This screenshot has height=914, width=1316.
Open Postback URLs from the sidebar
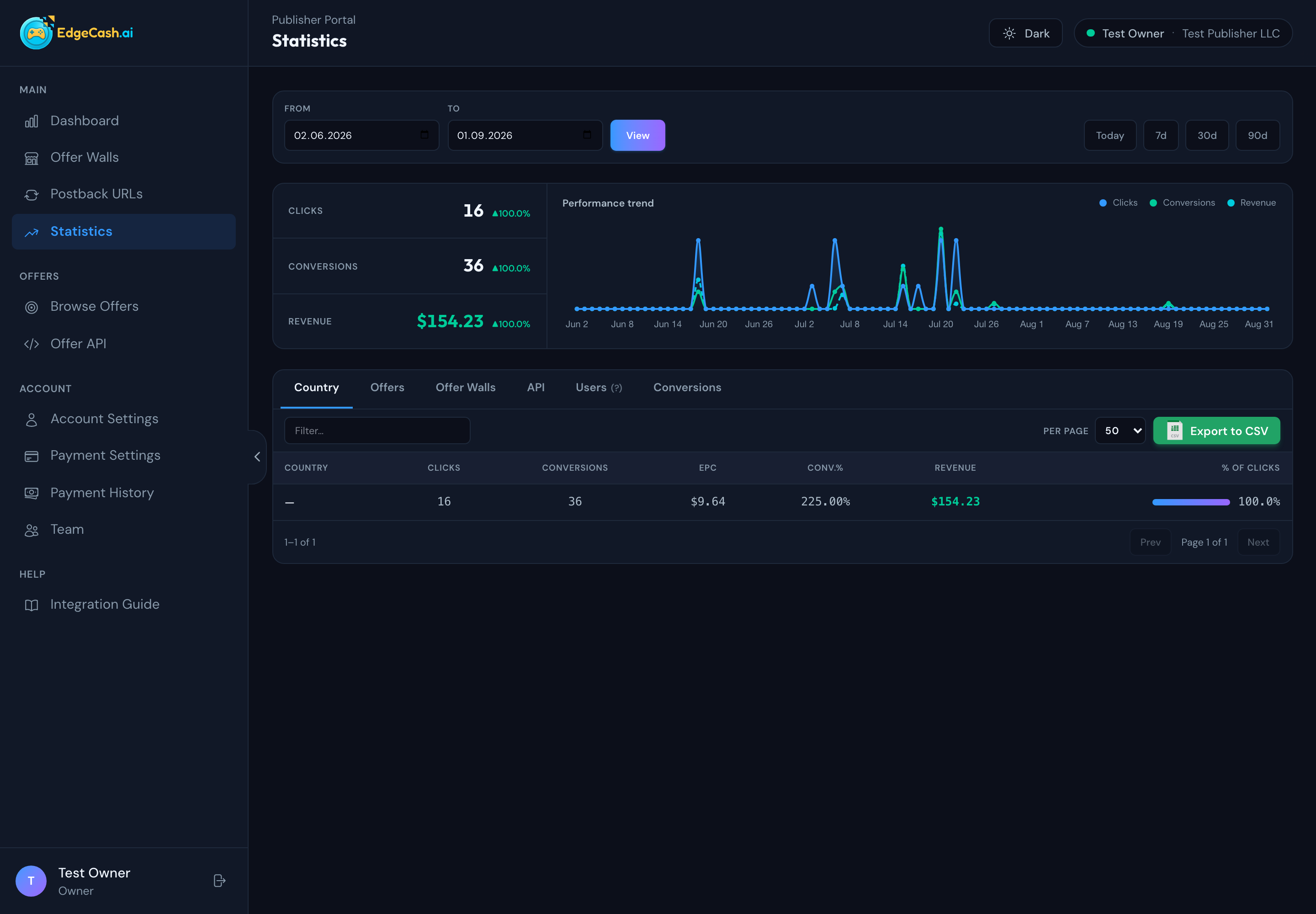pyautogui.click(x=124, y=195)
